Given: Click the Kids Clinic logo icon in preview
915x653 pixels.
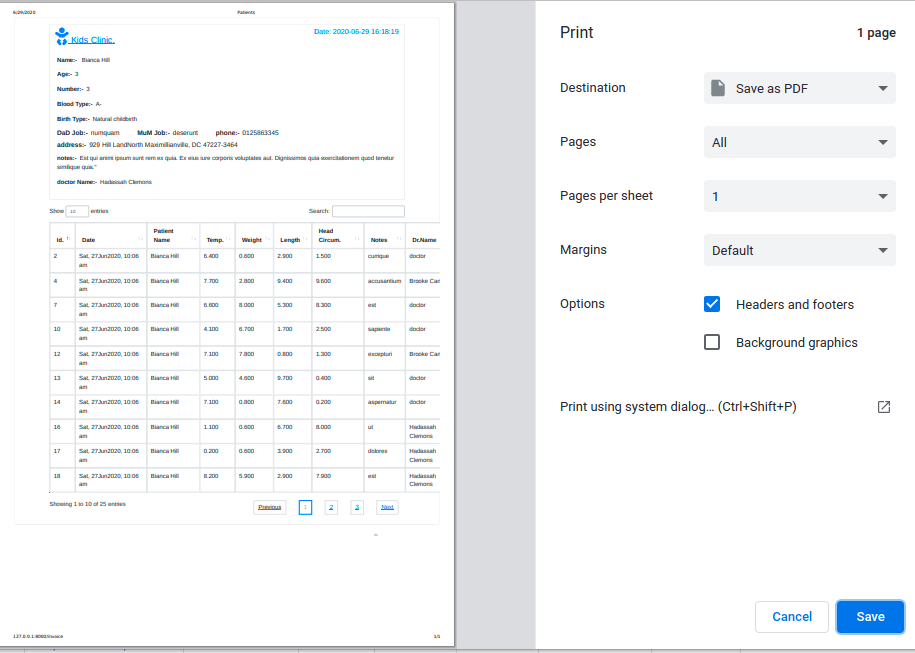Looking at the screenshot, I should tap(61, 36).
